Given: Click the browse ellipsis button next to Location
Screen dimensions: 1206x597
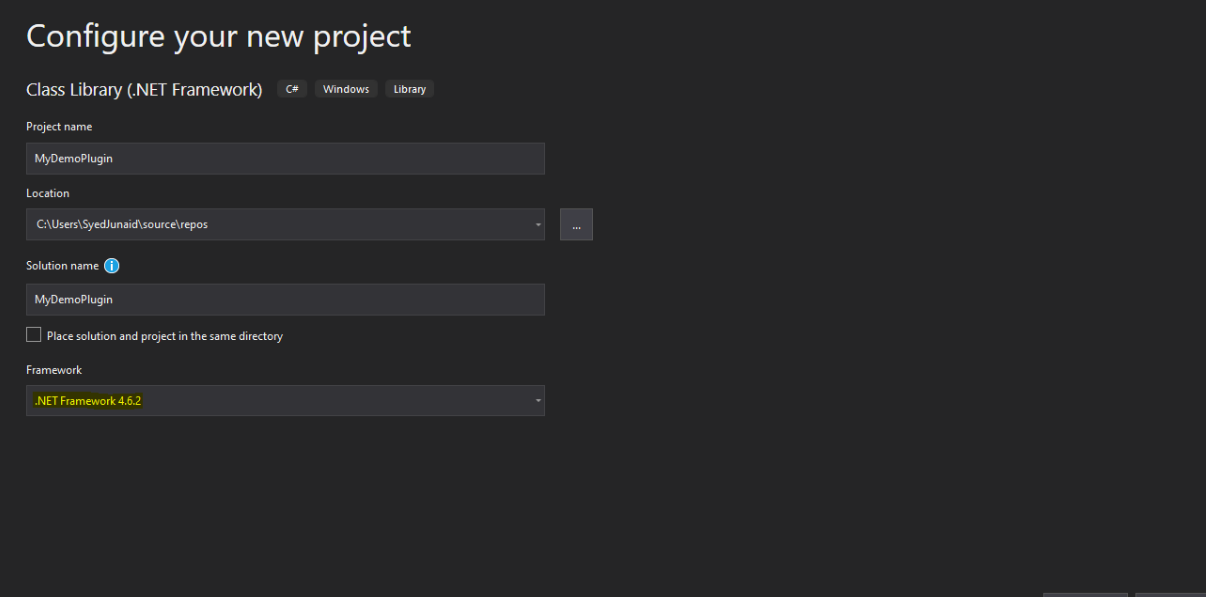Looking at the screenshot, I should [576, 224].
